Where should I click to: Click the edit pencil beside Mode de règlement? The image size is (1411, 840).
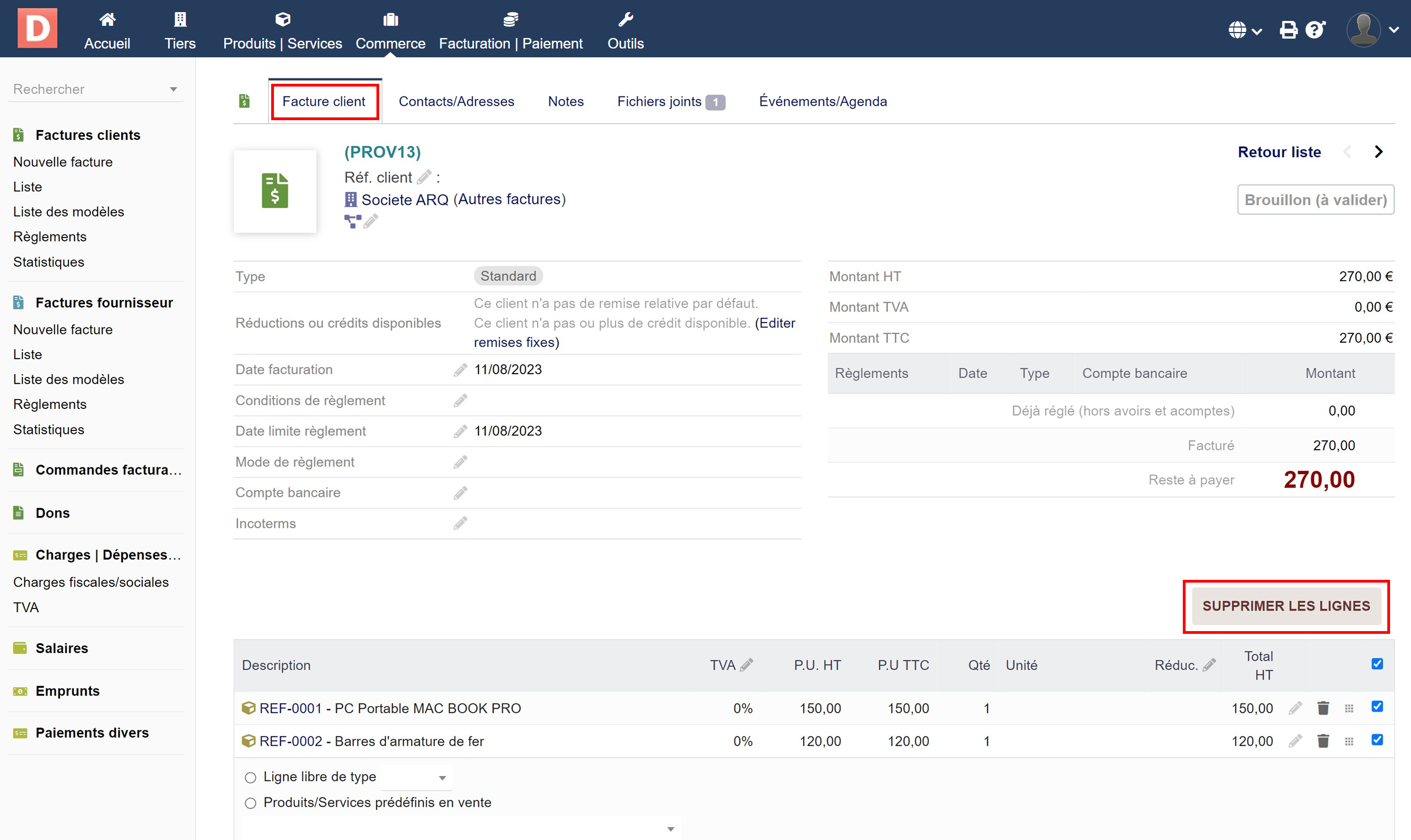click(x=460, y=462)
